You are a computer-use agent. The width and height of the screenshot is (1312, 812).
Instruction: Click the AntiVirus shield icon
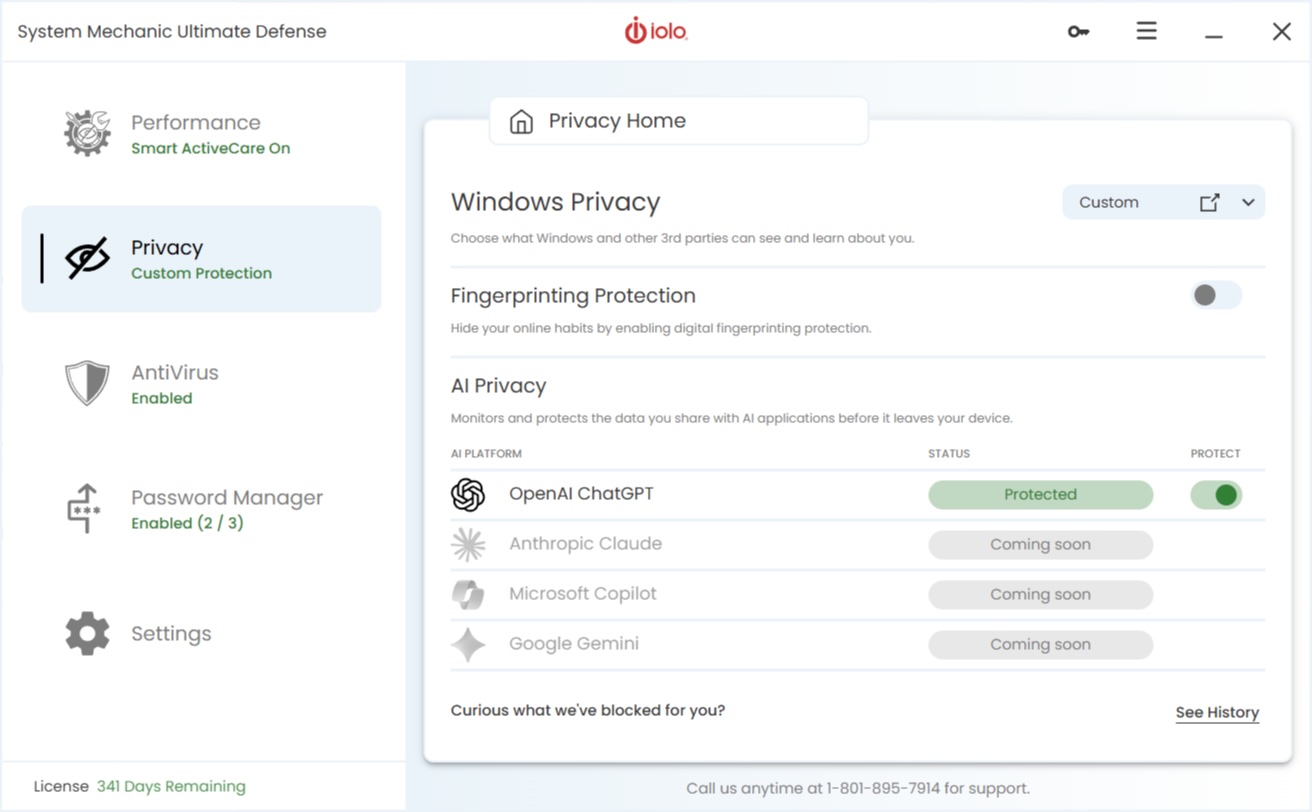click(87, 383)
